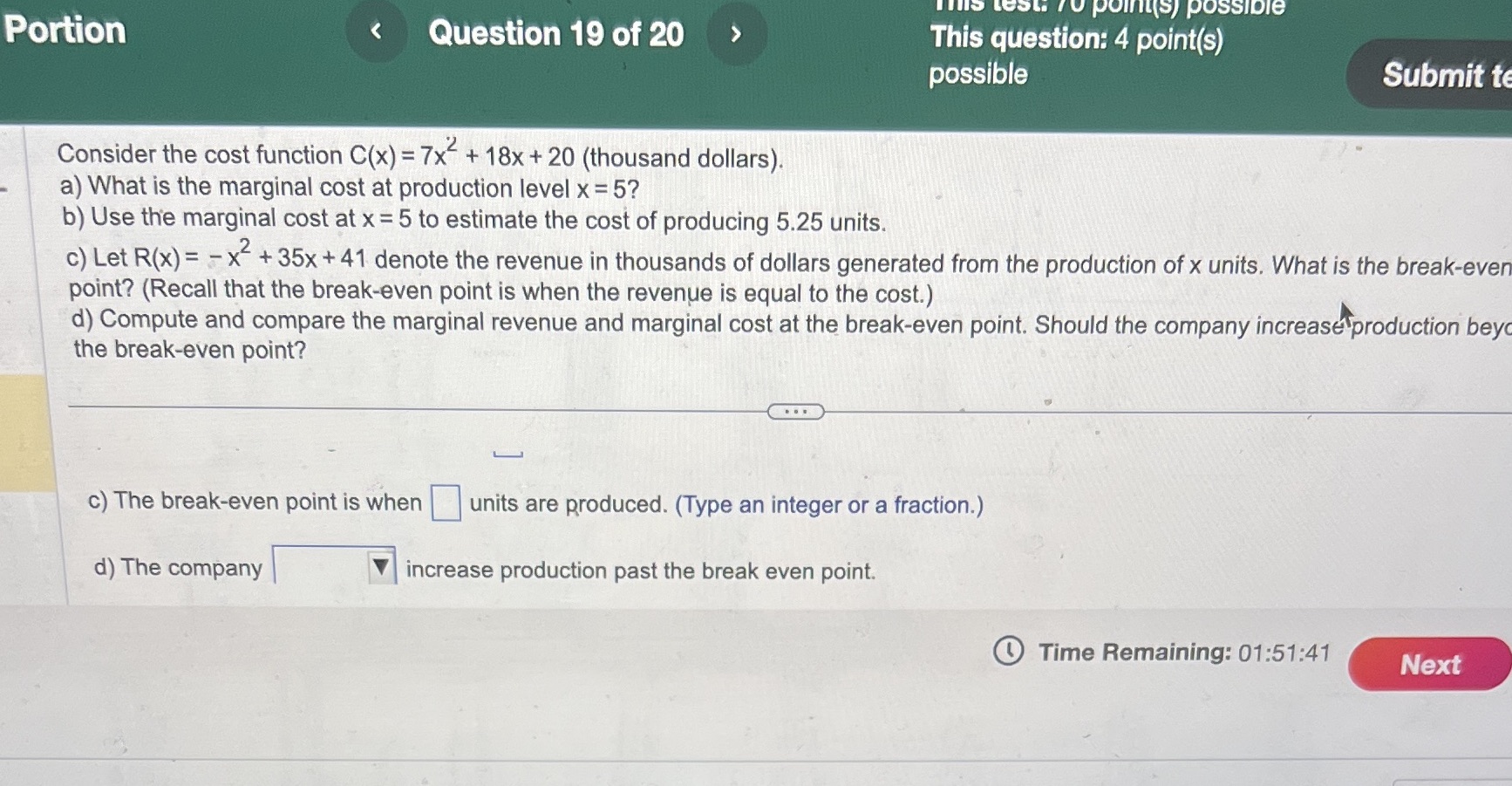Click the dash marker on the far left edge
1512x786 pixels.
(x=3, y=189)
